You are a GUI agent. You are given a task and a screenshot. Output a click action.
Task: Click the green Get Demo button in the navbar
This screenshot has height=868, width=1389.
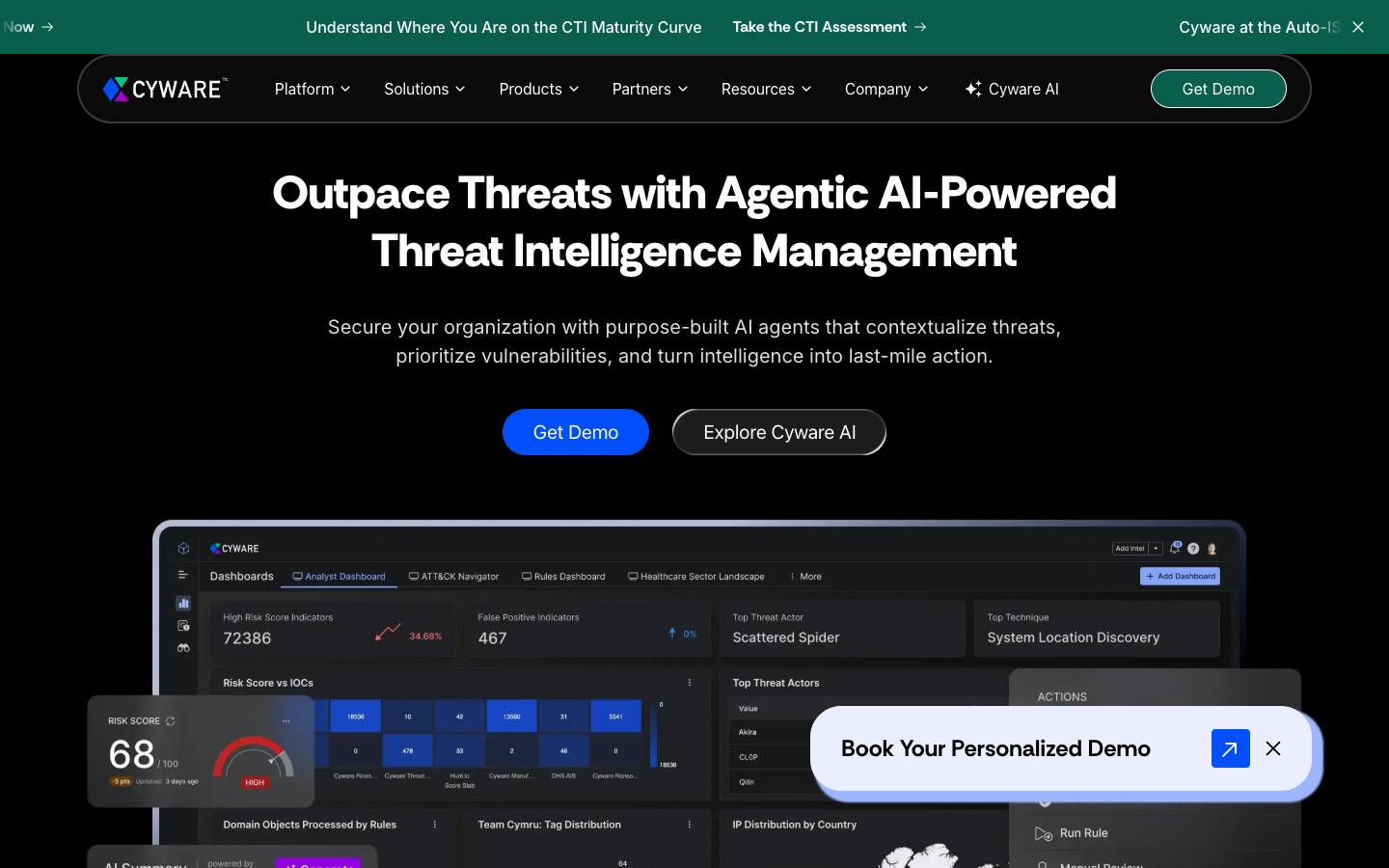(x=1218, y=89)
